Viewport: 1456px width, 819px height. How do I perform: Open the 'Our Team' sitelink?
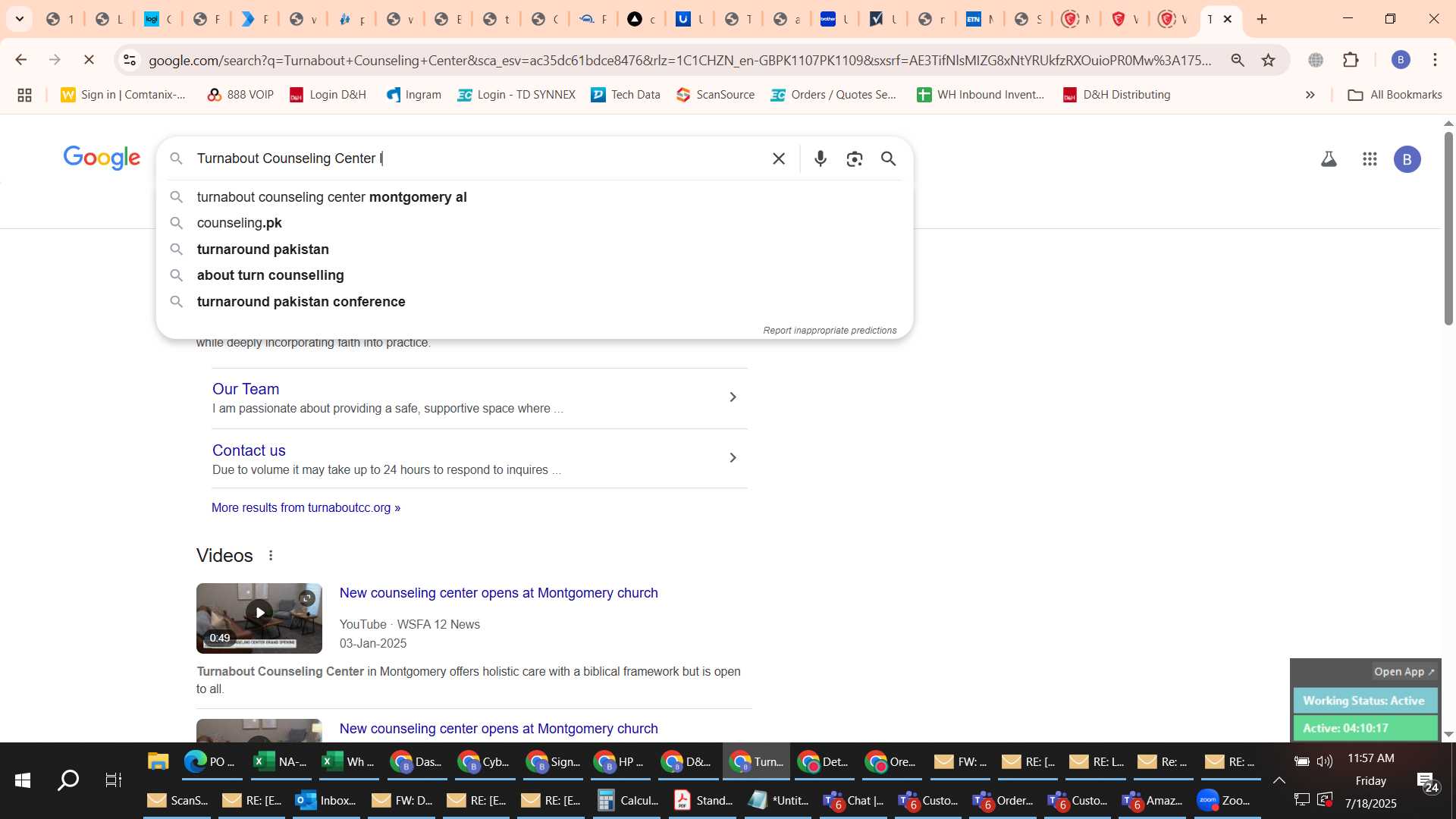(246, 389)
